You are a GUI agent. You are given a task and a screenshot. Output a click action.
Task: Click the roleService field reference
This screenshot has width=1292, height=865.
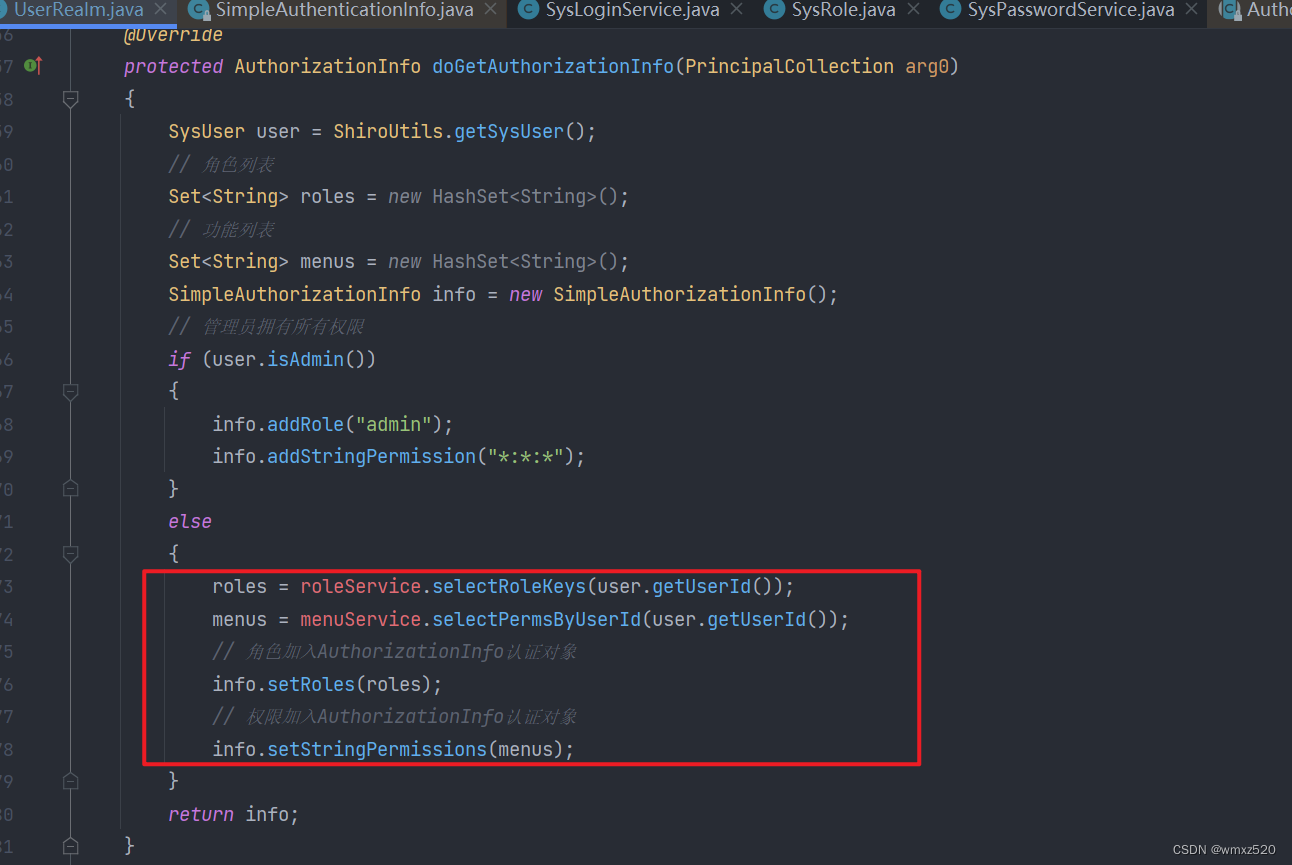pyautogui.click(x=360, y=586)
